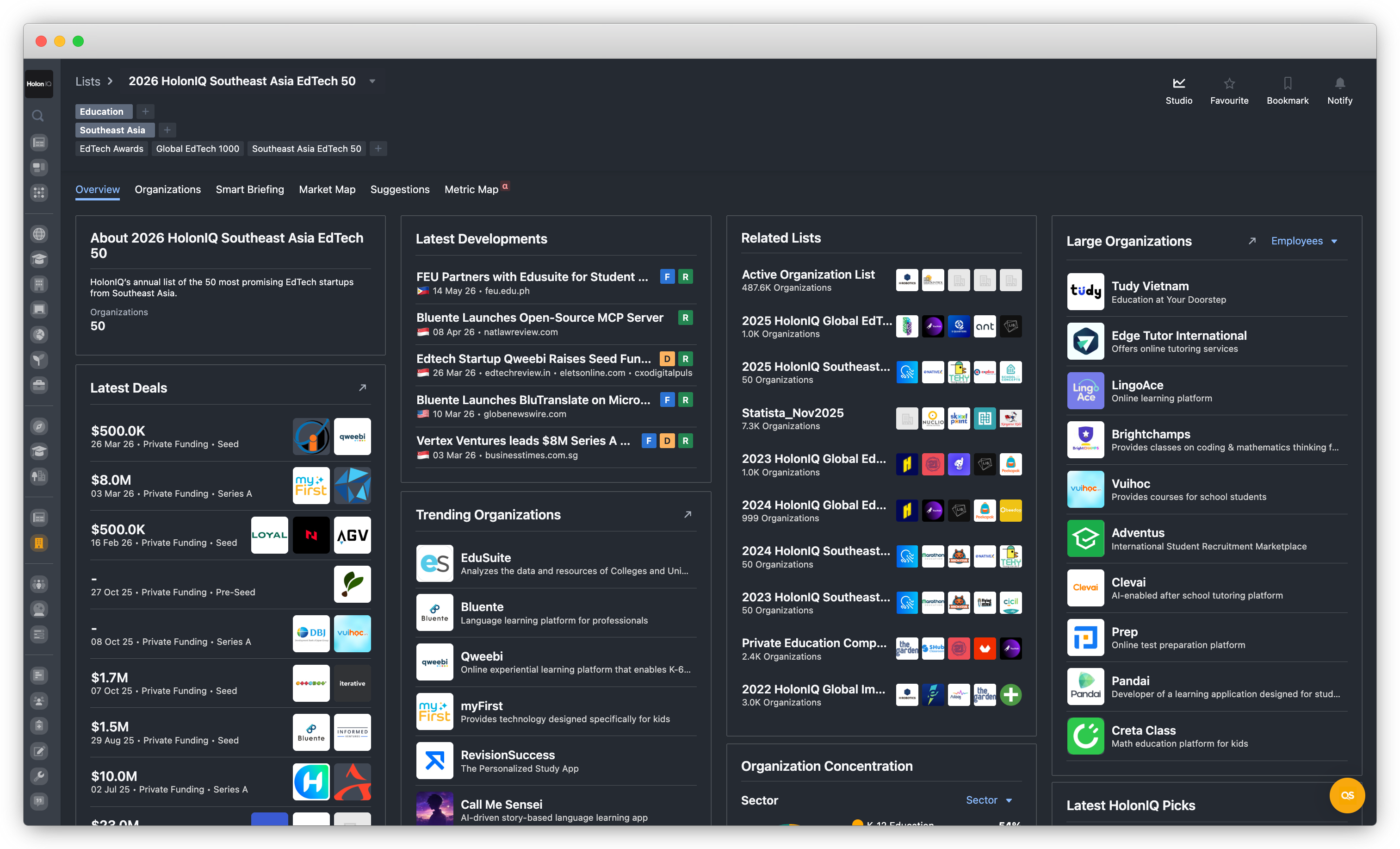Click the EdTech Awards tag
Screen dimensions: 1400x849
tap(112, 149)
